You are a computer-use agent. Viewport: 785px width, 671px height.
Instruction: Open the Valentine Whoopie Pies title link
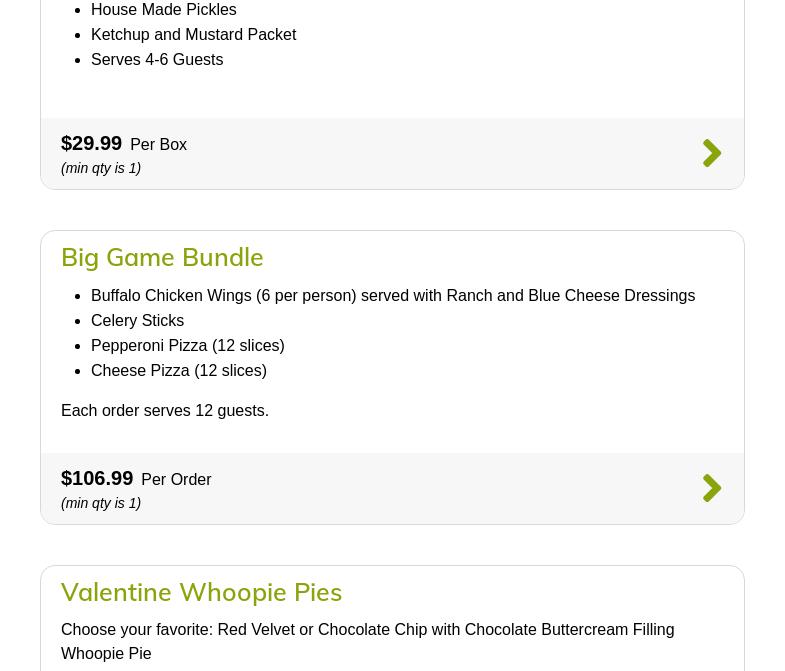[x=201, y=592]
